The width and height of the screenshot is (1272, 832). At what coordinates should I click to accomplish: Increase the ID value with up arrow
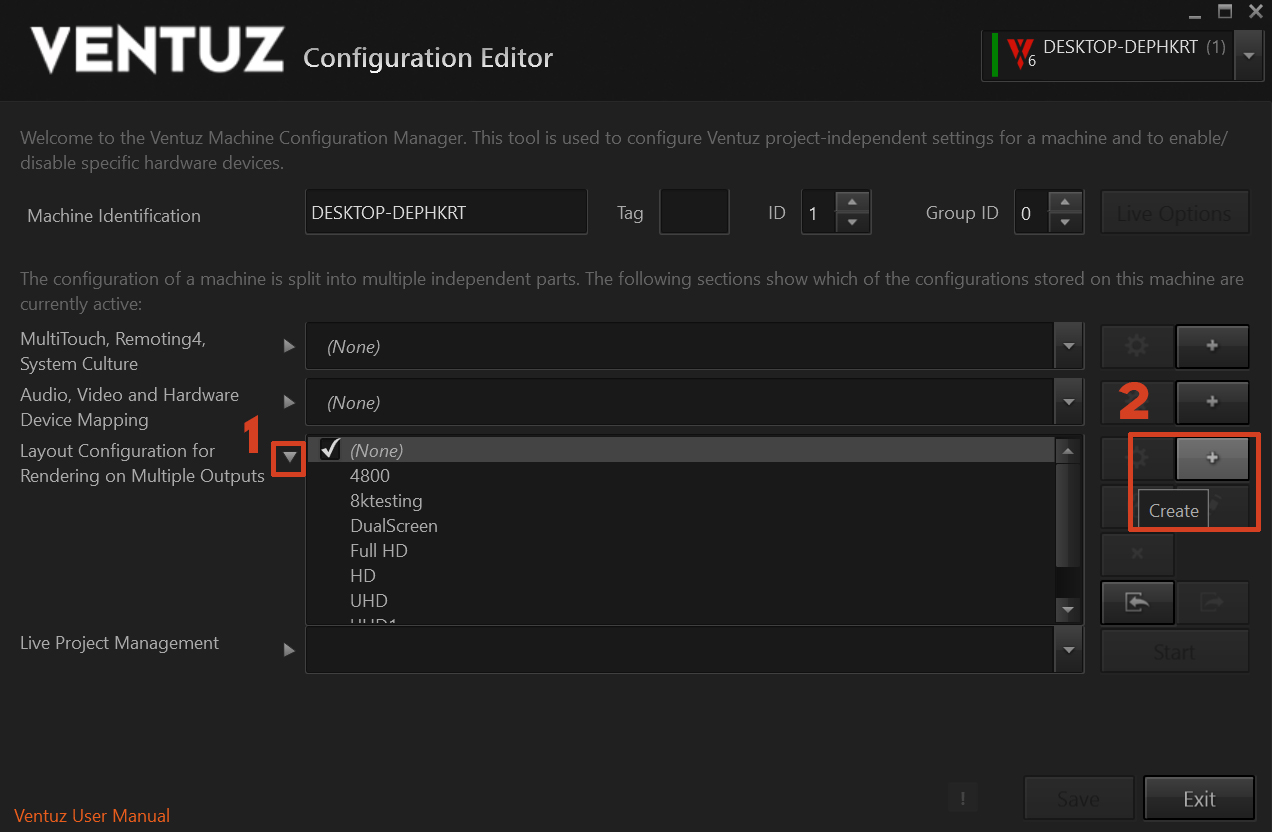coord(852,202)
